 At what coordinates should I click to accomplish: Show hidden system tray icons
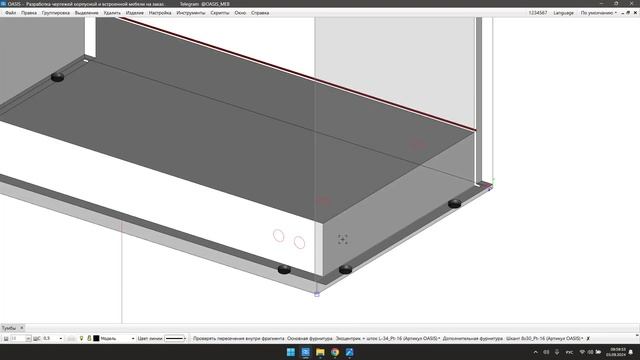point(536,352)
